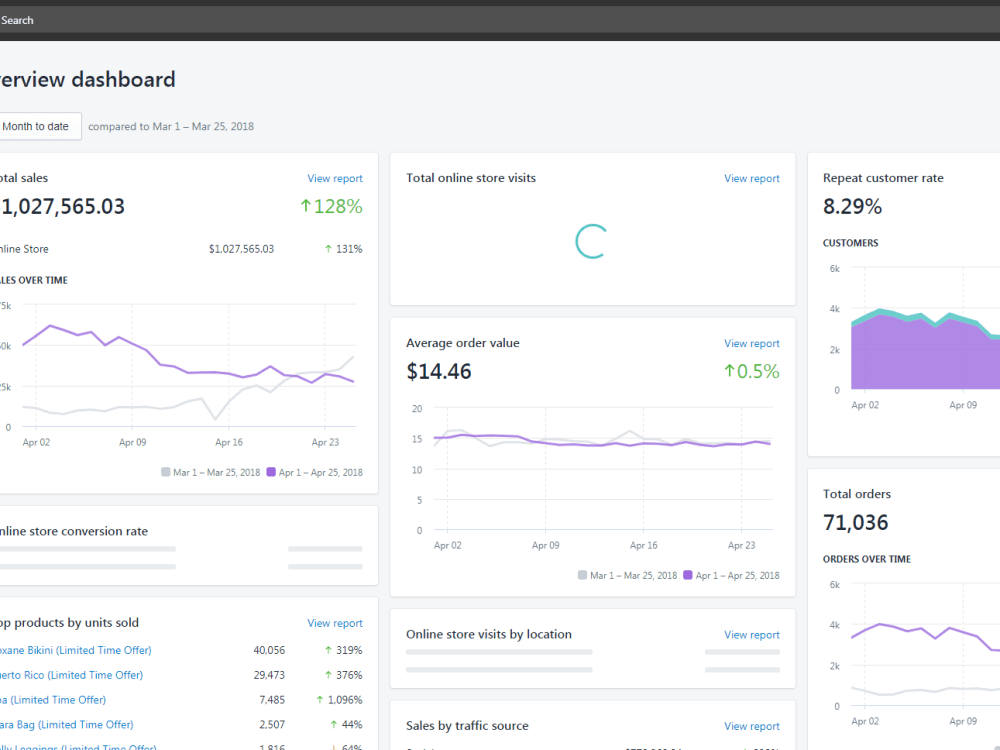Click the ORDERS OVER TIME label
The height and width of the screenshot is (750, 1000).
[867, 559]
